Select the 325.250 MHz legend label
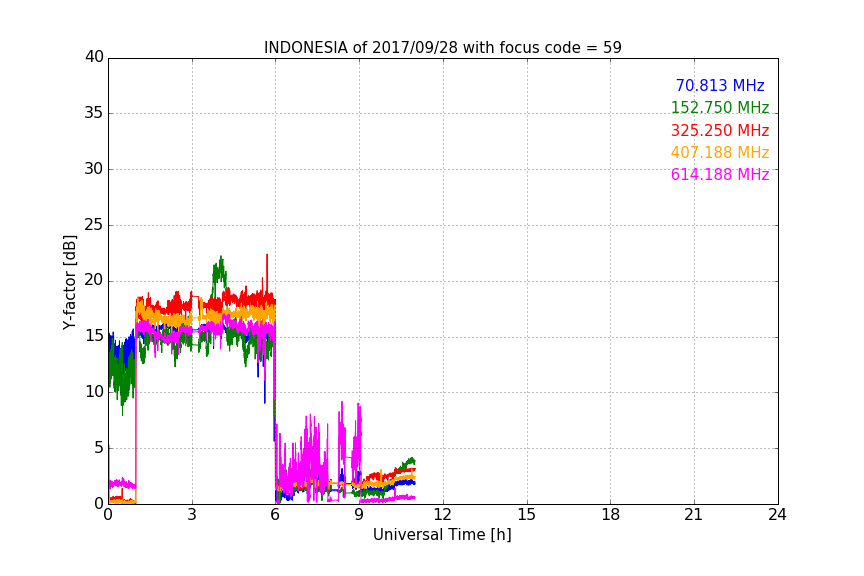 tap(720, 130)
